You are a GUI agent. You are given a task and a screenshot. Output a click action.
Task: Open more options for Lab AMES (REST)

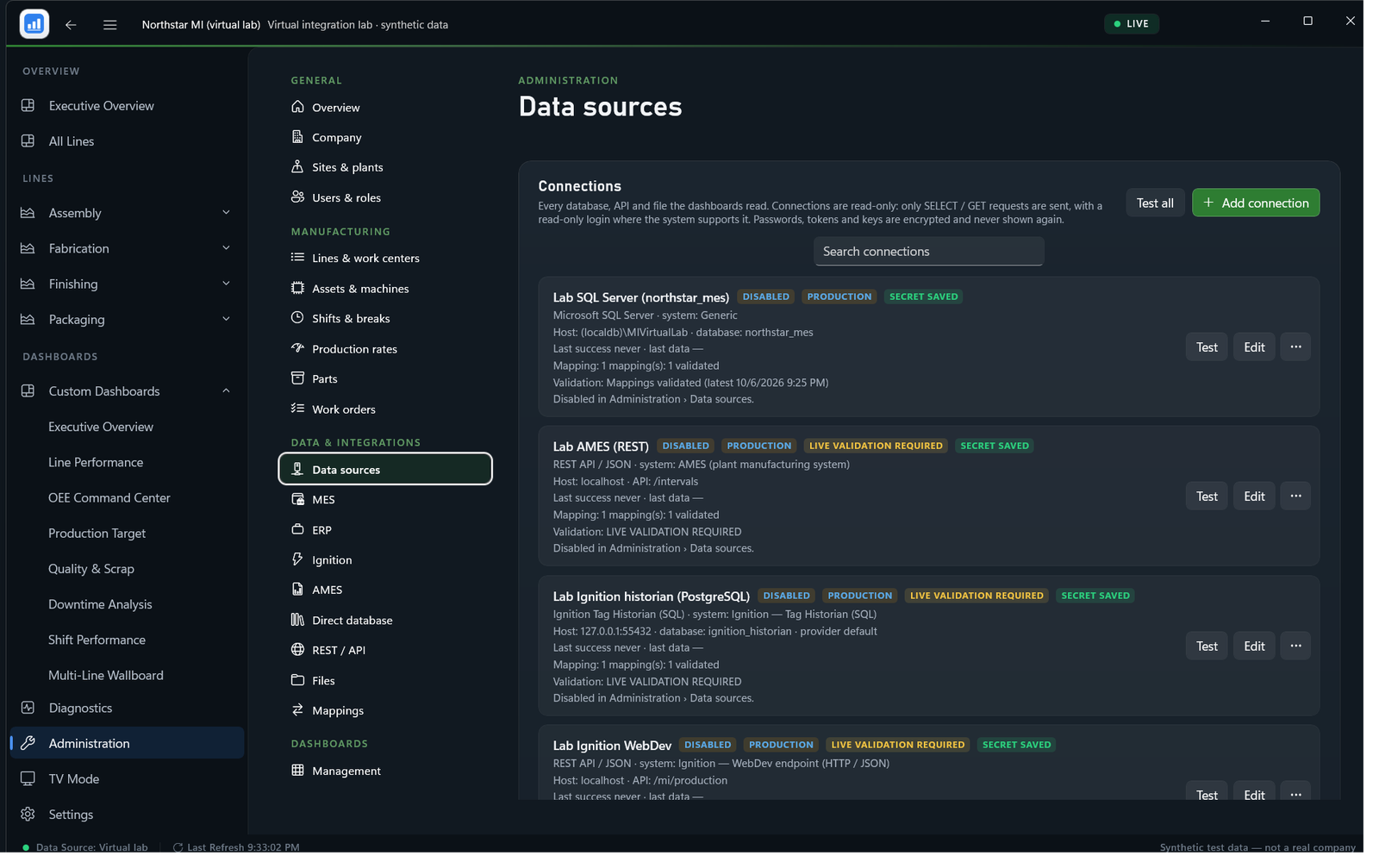point(1295,496)
